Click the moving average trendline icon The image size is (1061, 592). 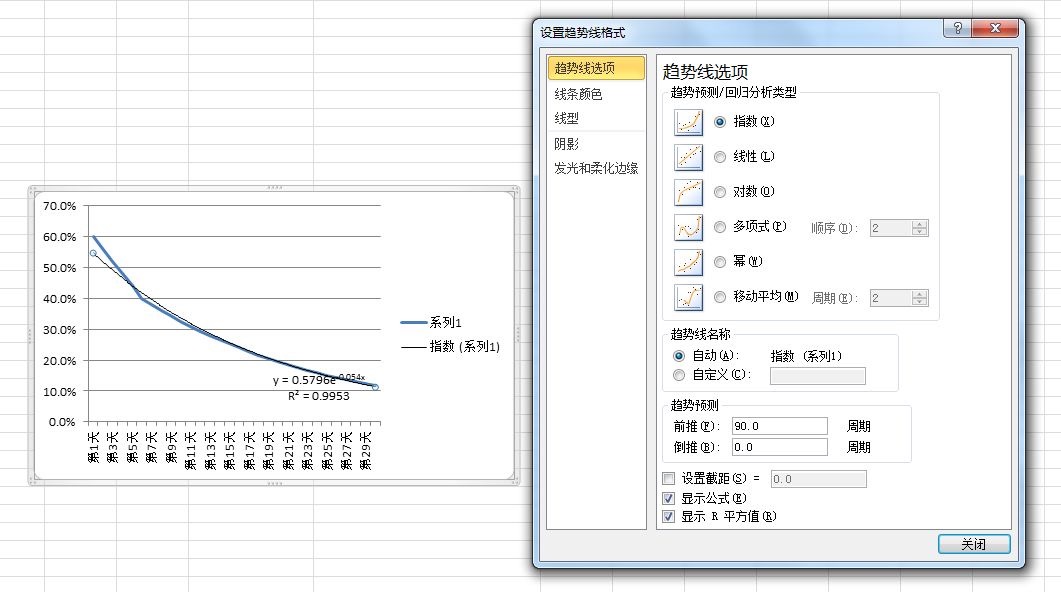point(689,297)
